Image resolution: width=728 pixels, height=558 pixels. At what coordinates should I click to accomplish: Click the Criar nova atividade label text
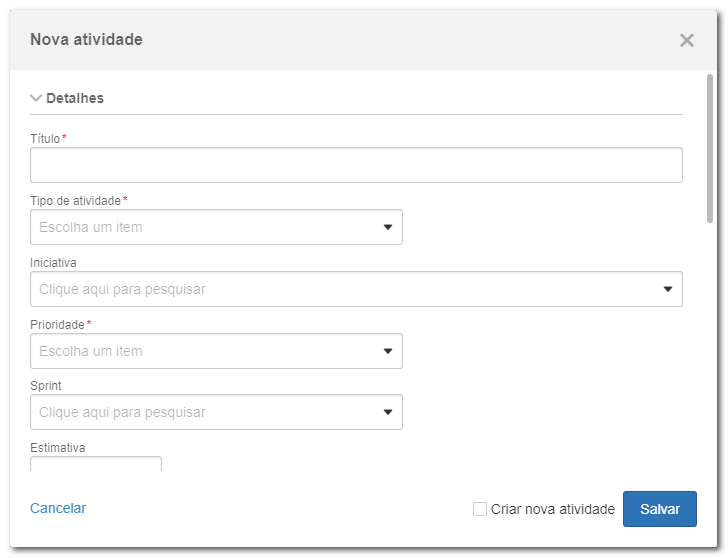[x=552, y=509]
